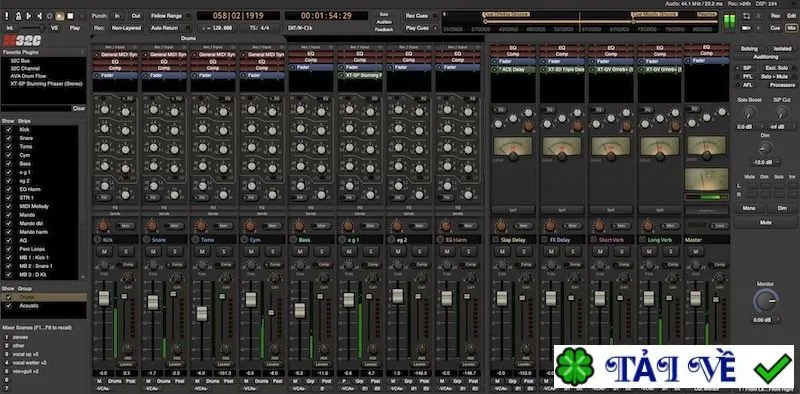This screenshot has width=800, height=394.
Task: Click the Mono button in monitor section
Action: 749,208
